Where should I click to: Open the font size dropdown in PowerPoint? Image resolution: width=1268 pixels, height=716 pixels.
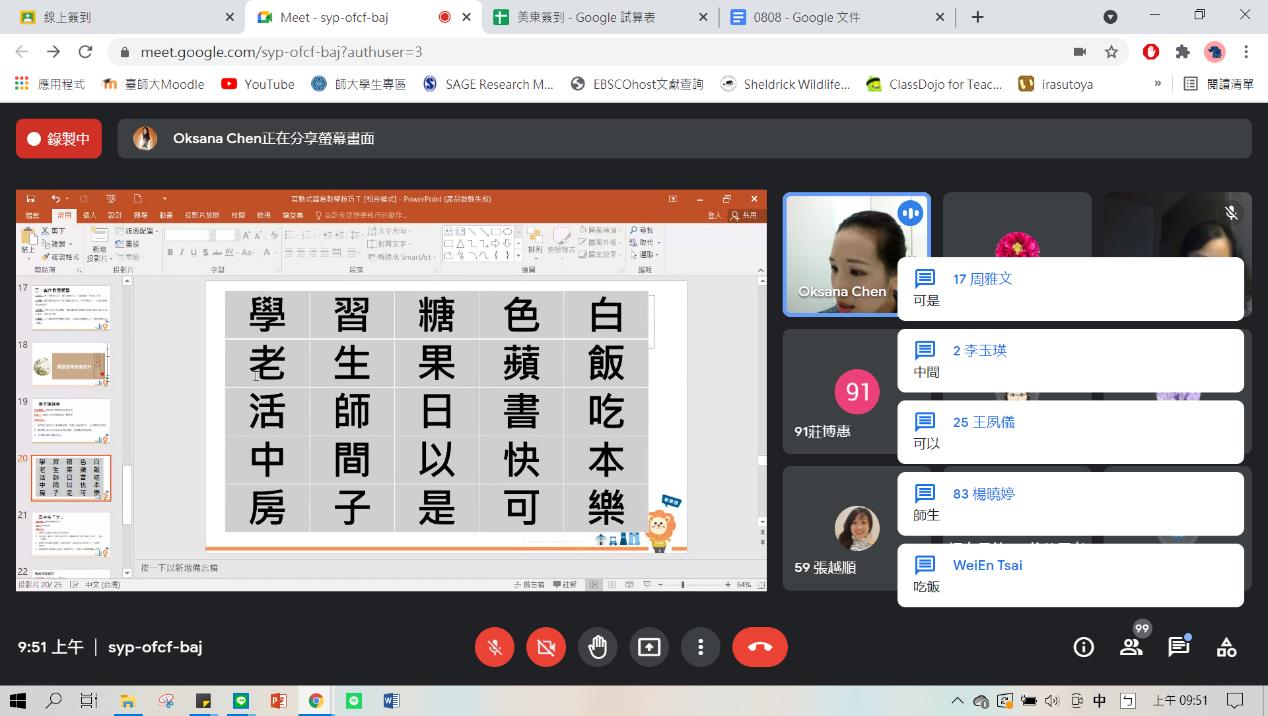(x=235, y=234)
